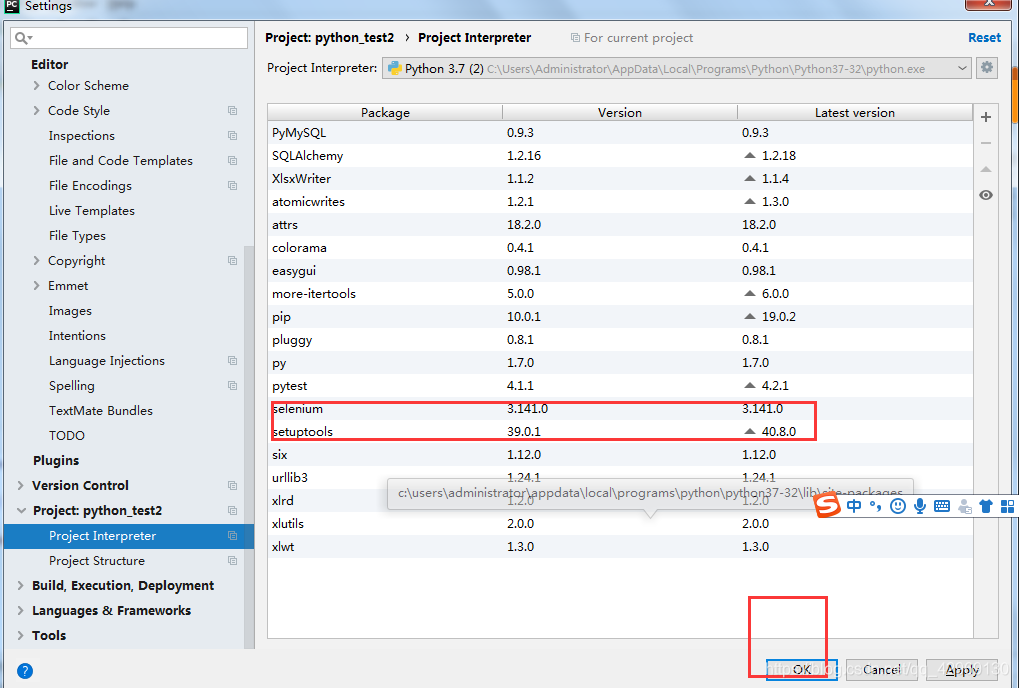Click project-level icon beside File Encodings
Screen dimensions: 1019x688
pyautogui.click(x=232, y=185)
